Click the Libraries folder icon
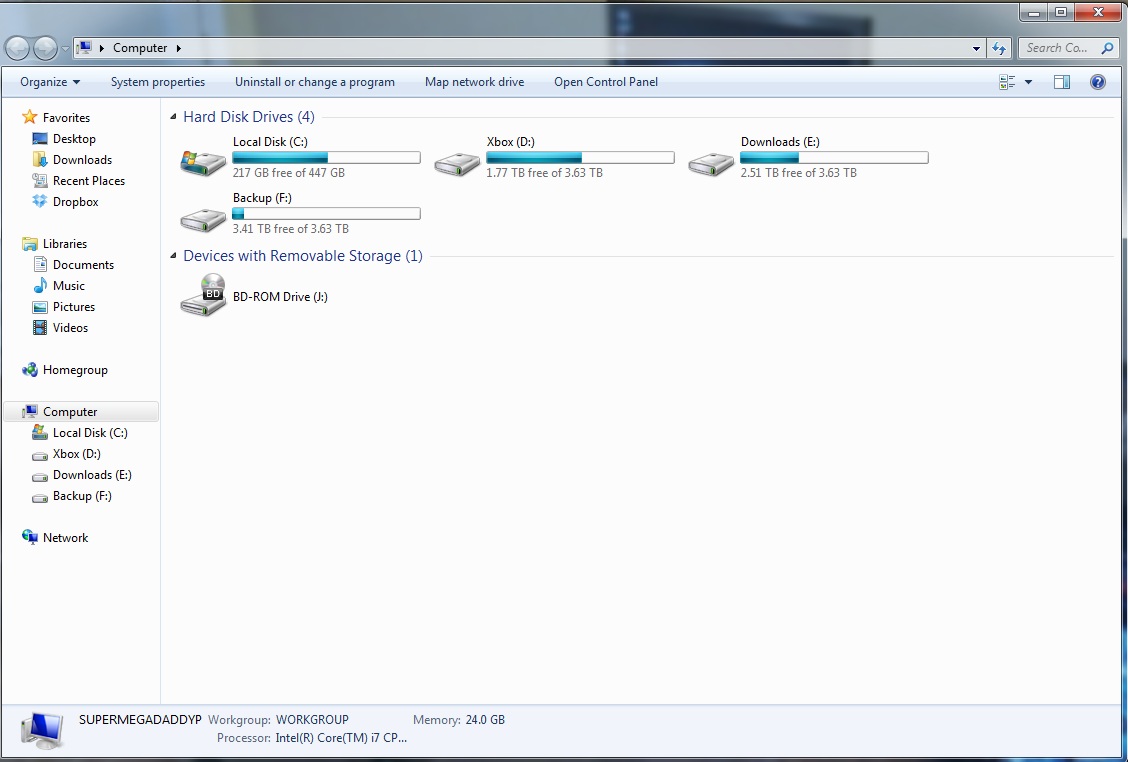Image resolution: width=1128 pixels, height=762 pixels. click(x=29, y=244)
